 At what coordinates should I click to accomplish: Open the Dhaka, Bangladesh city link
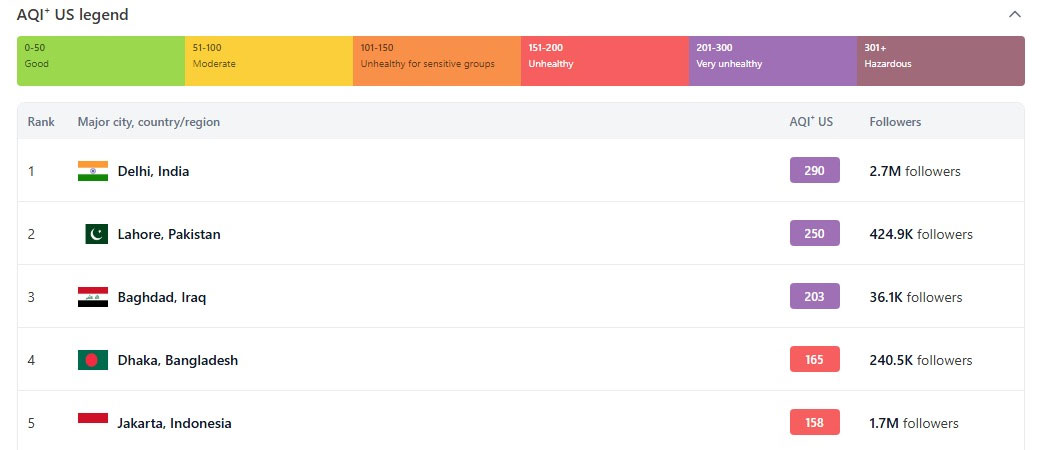tap(178, 360)
